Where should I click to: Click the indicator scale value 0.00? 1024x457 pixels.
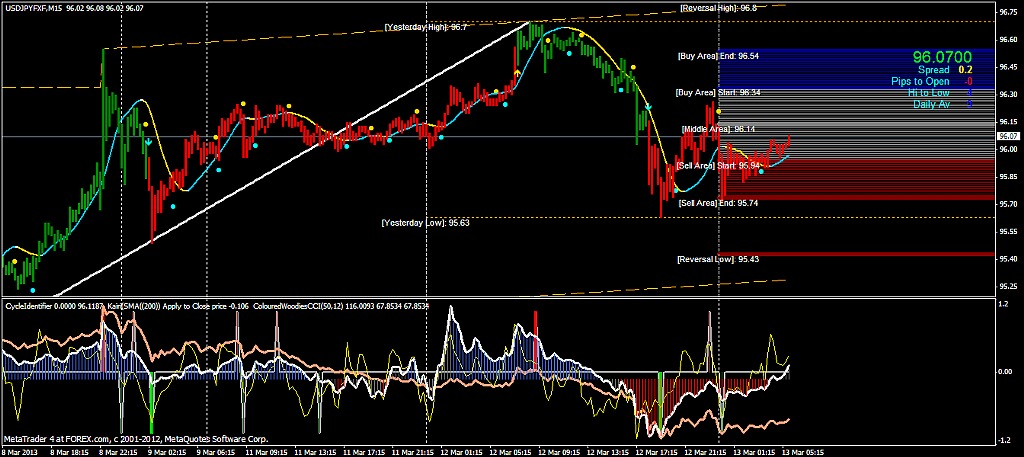tap(1005, 371)
